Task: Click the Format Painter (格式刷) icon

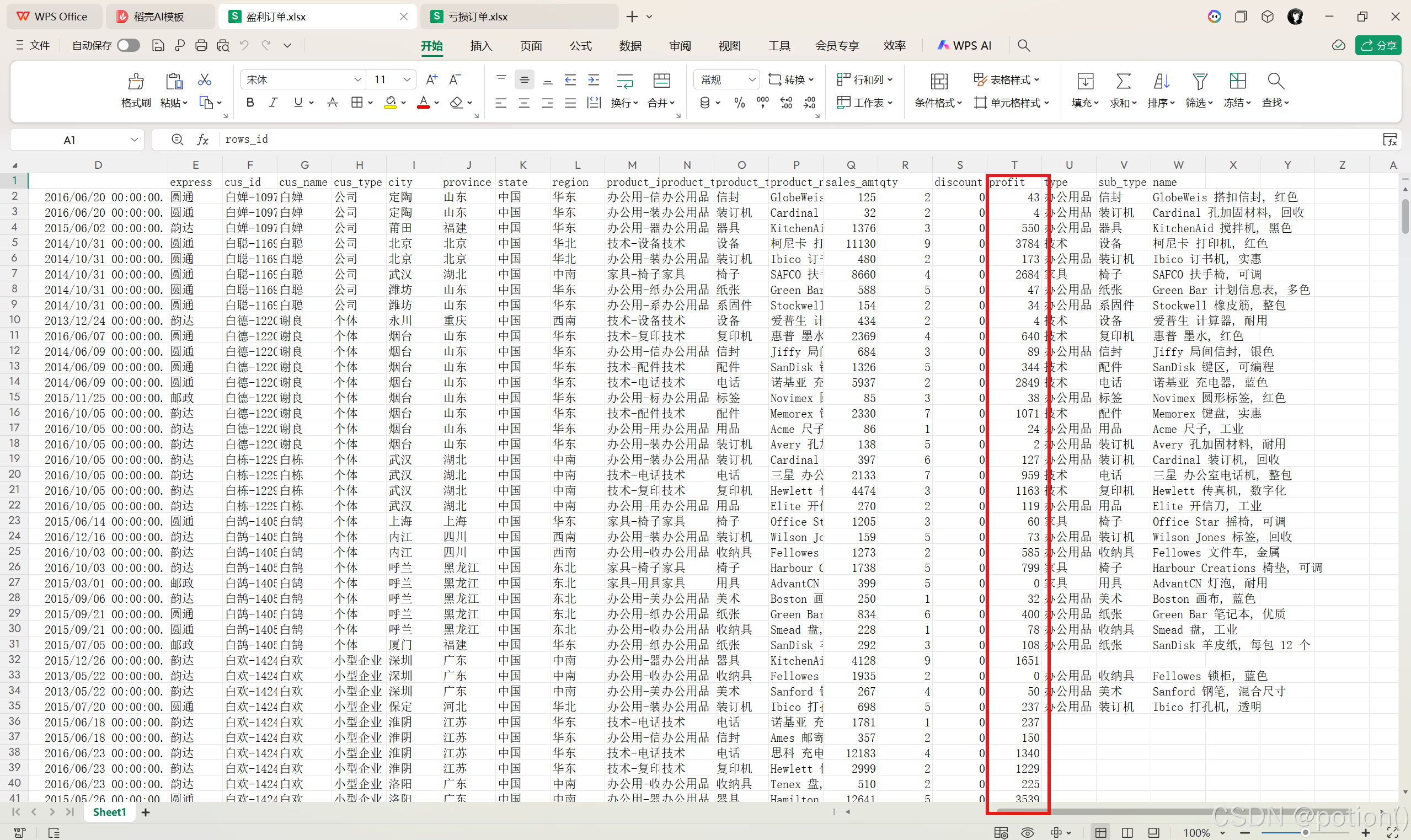Action: pos(135,82)
